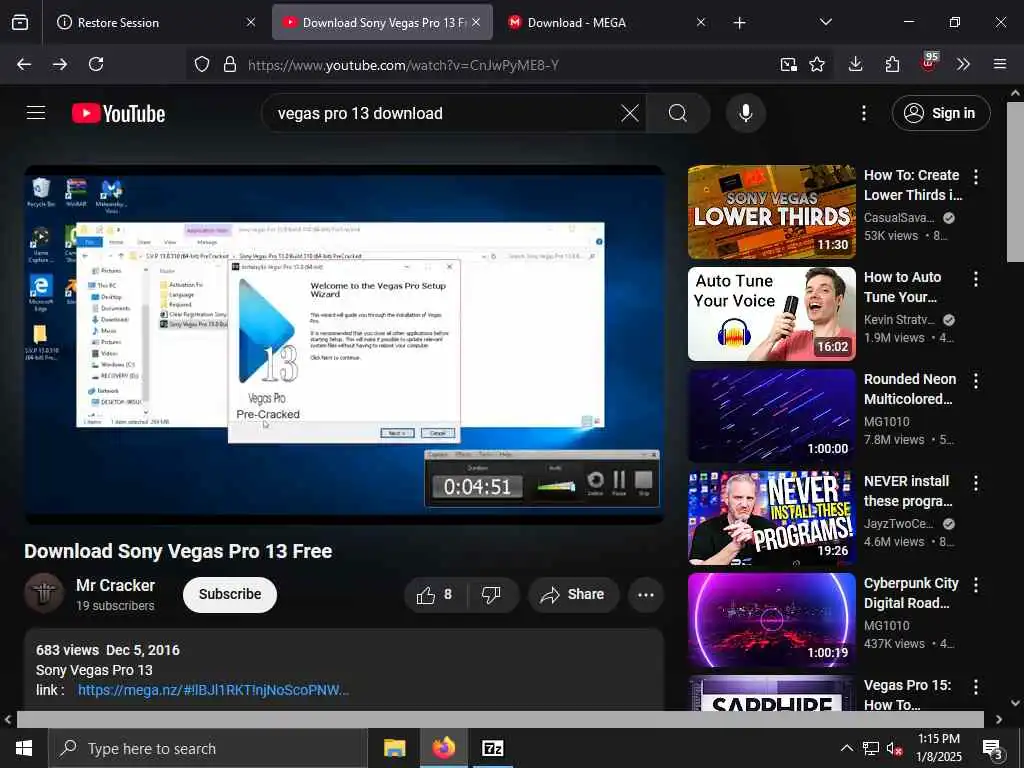
Task: Open YouTube settings three-dot menu
Action: pyautogui.click(x=864, y=113)
